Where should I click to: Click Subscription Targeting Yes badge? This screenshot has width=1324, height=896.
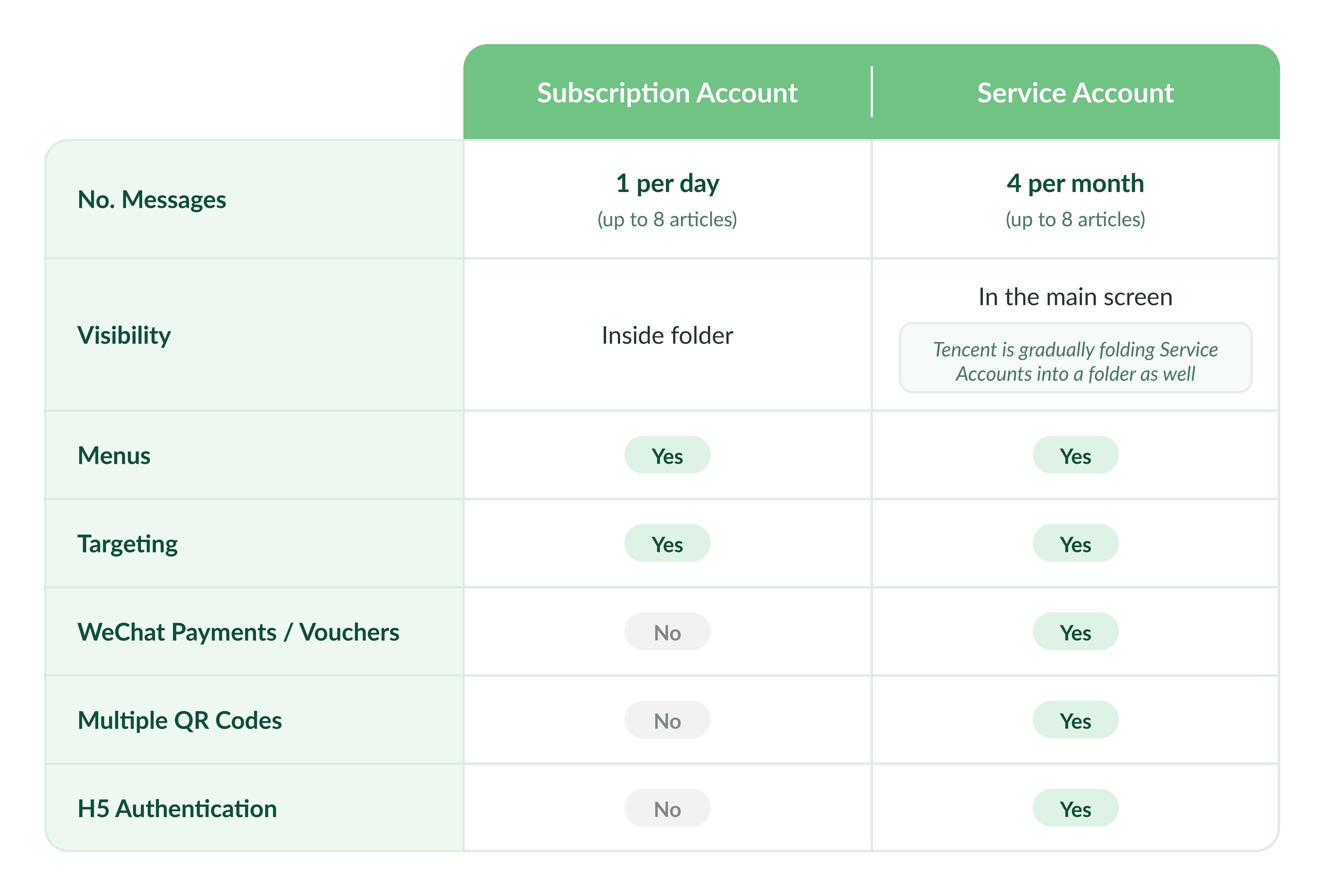667,543
